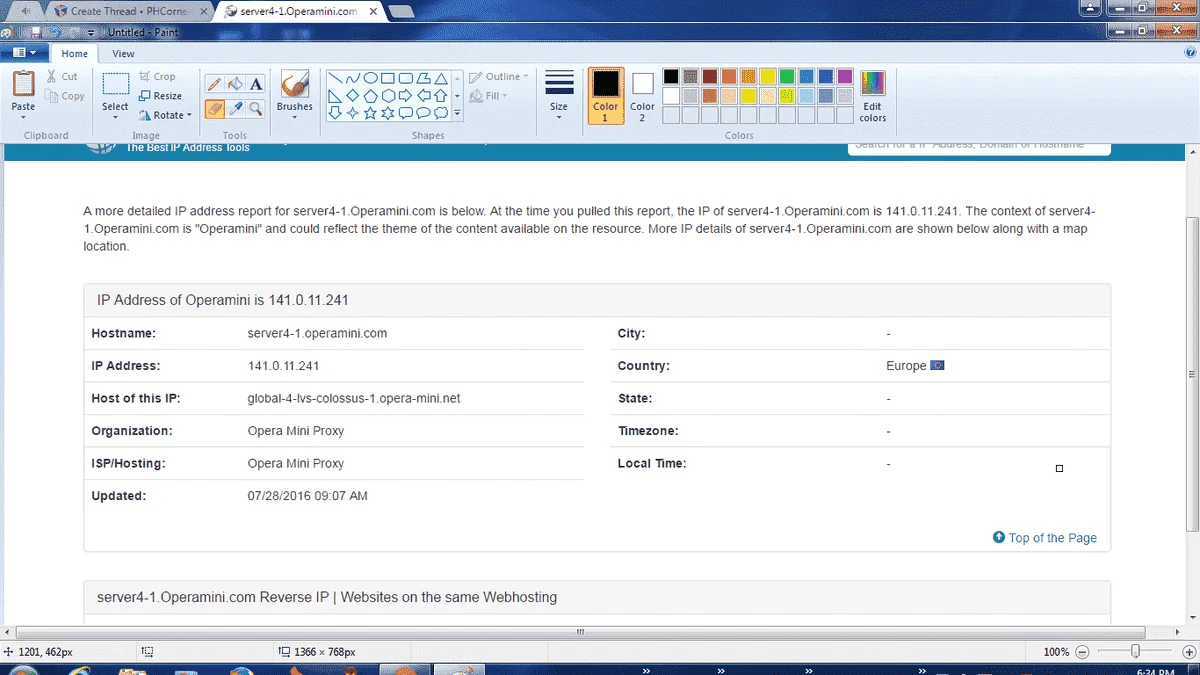Choose the Five-point star shape
The height and width of the screenshot is (675, 1200).
[370, 113]
